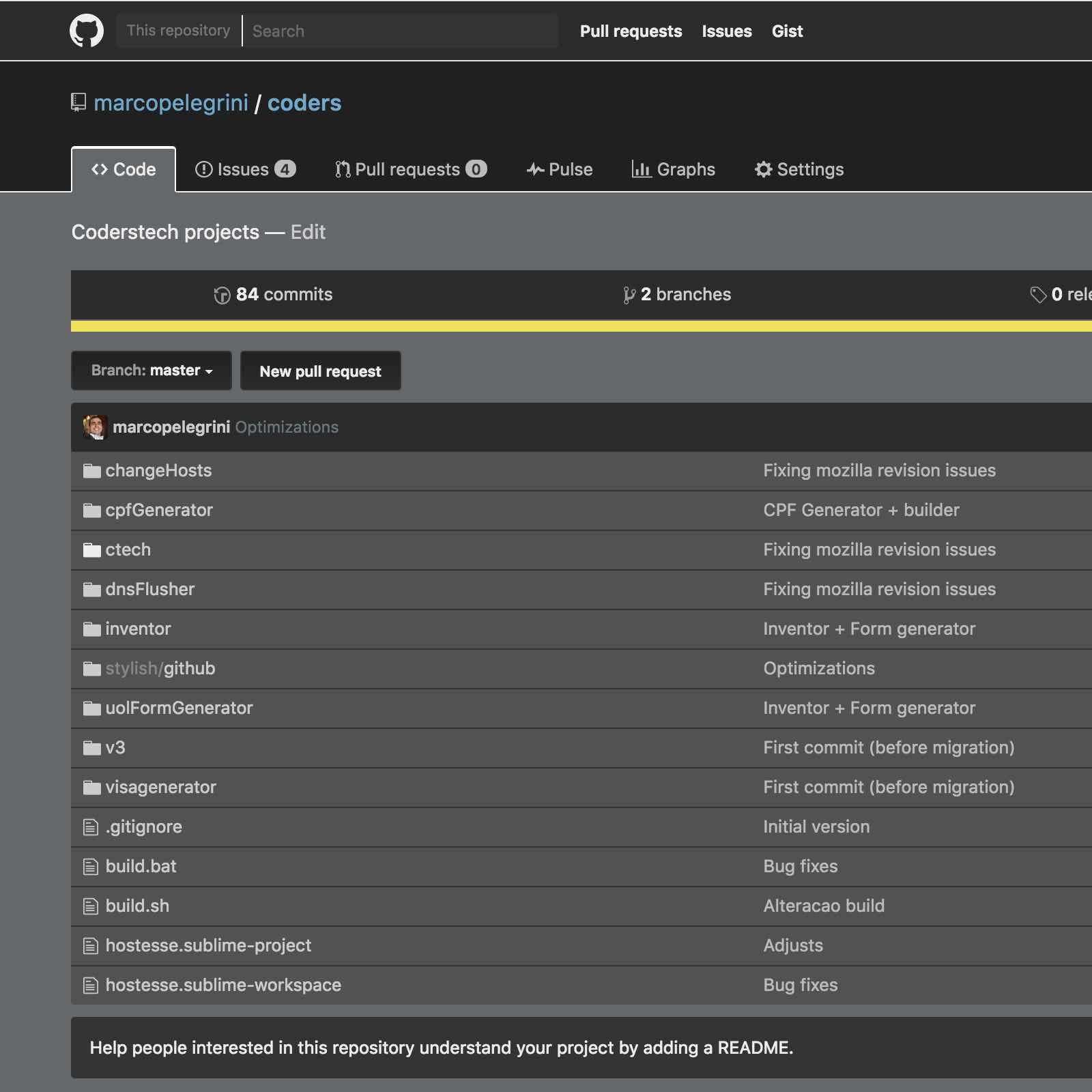Click Edit next to repository description
Screen dimensions: 1092x1092
(308, 232)
